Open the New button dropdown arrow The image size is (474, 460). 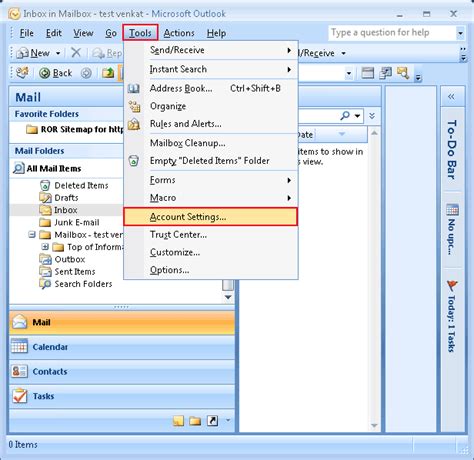coord(58,53)
